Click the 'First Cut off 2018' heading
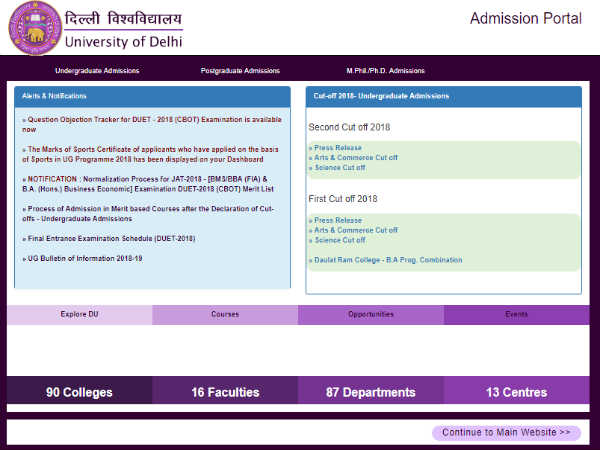The height and width of the screenshot is (450, 600). [x=343, y=199]
